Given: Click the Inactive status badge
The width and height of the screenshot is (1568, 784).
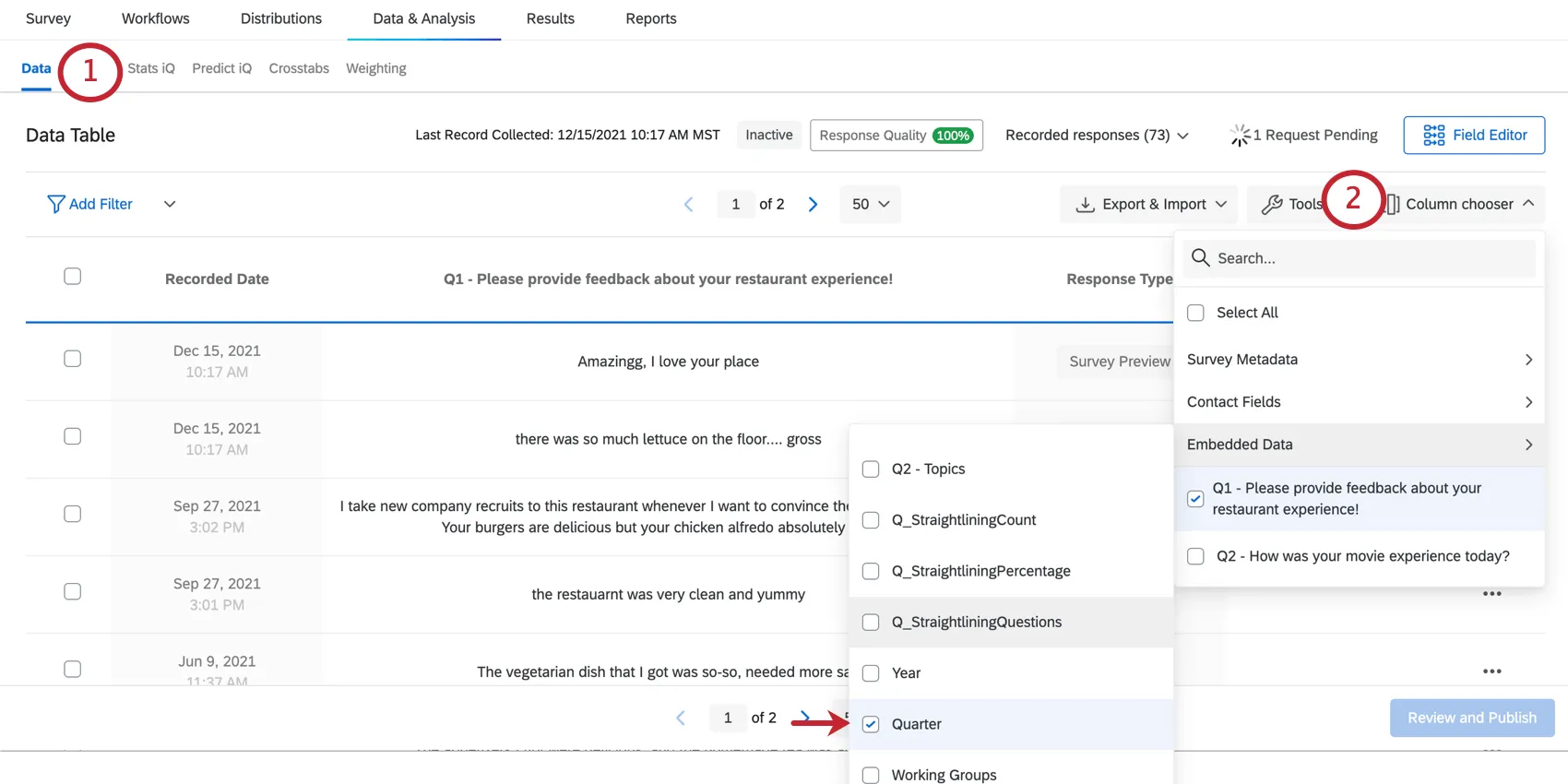Looking at the screenshot, I should click(x=769, y=135).
